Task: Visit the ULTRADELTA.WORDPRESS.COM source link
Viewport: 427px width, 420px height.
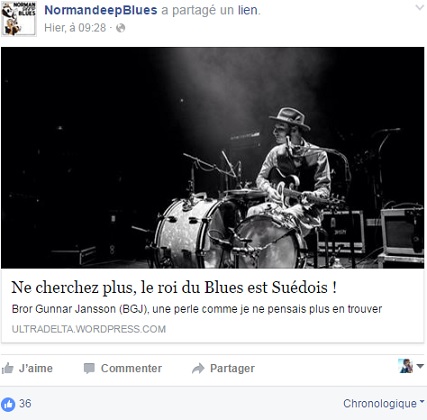Action: 89,329
